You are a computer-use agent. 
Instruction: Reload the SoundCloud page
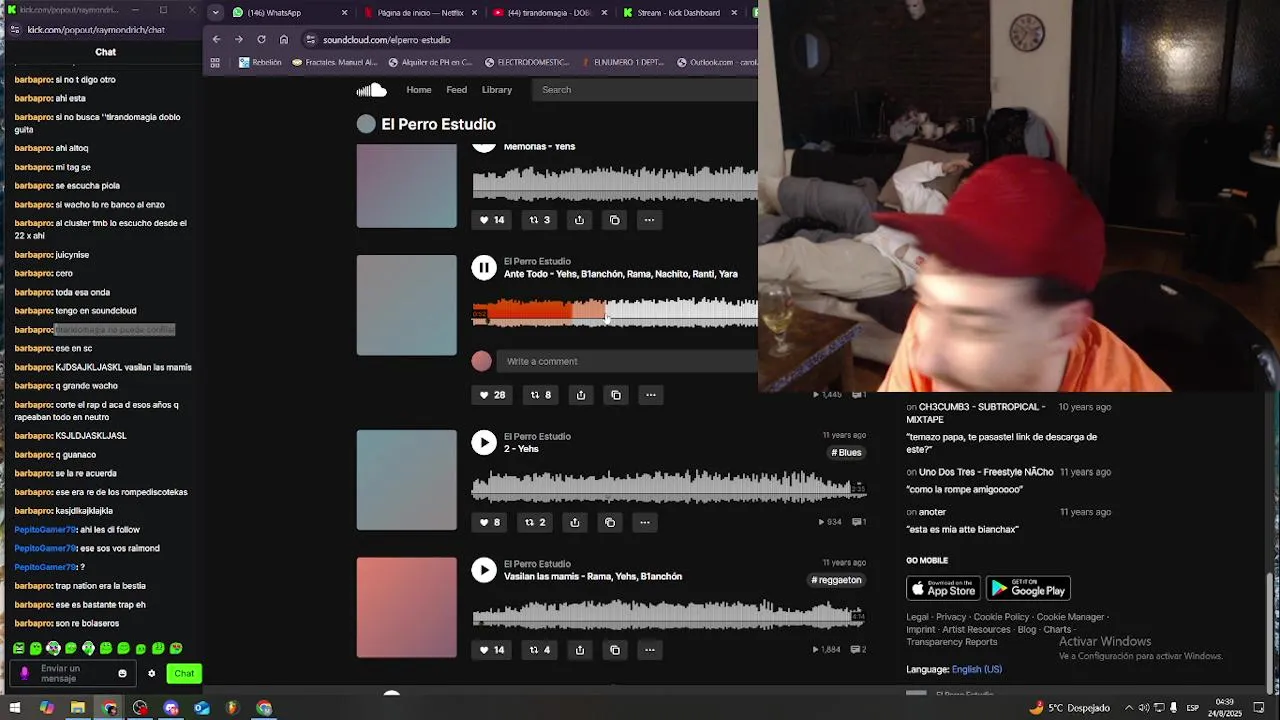click(x=261, y=40)
